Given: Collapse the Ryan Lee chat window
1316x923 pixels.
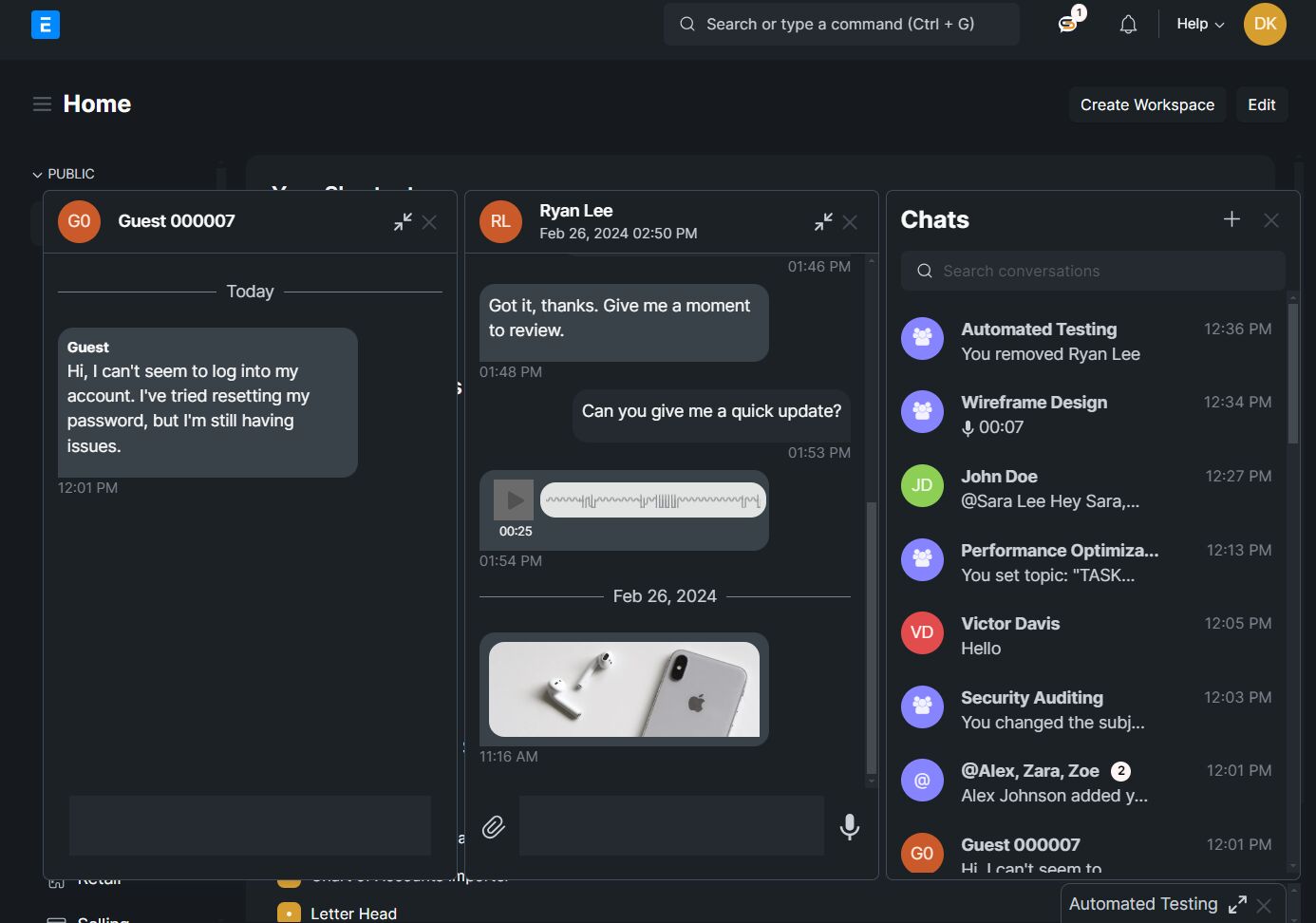Looking at the screenshot, I should click(823, 221).
